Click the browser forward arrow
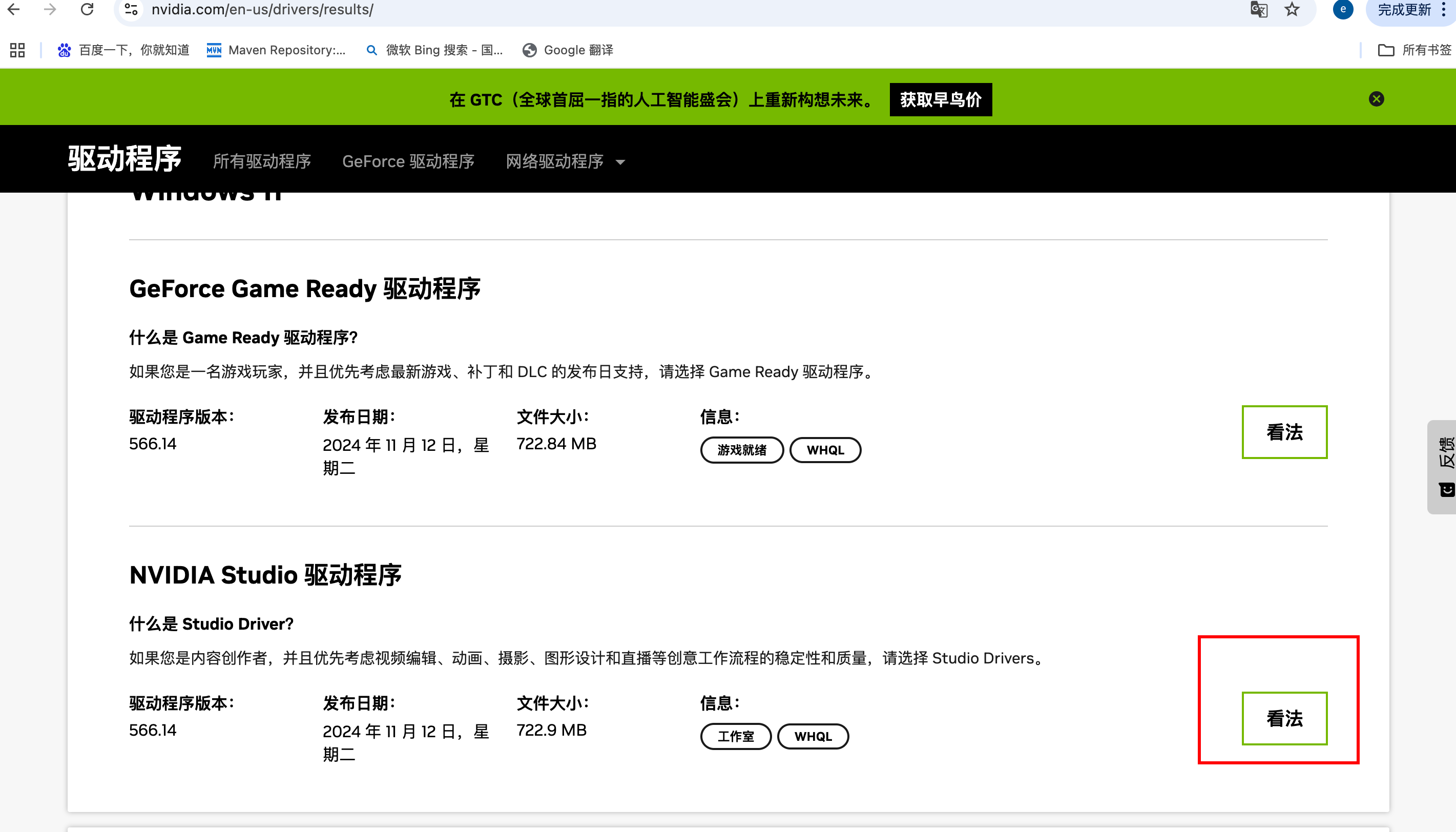Image resolution: width=1456 pixels, height=832 pixels. (50, 9)
